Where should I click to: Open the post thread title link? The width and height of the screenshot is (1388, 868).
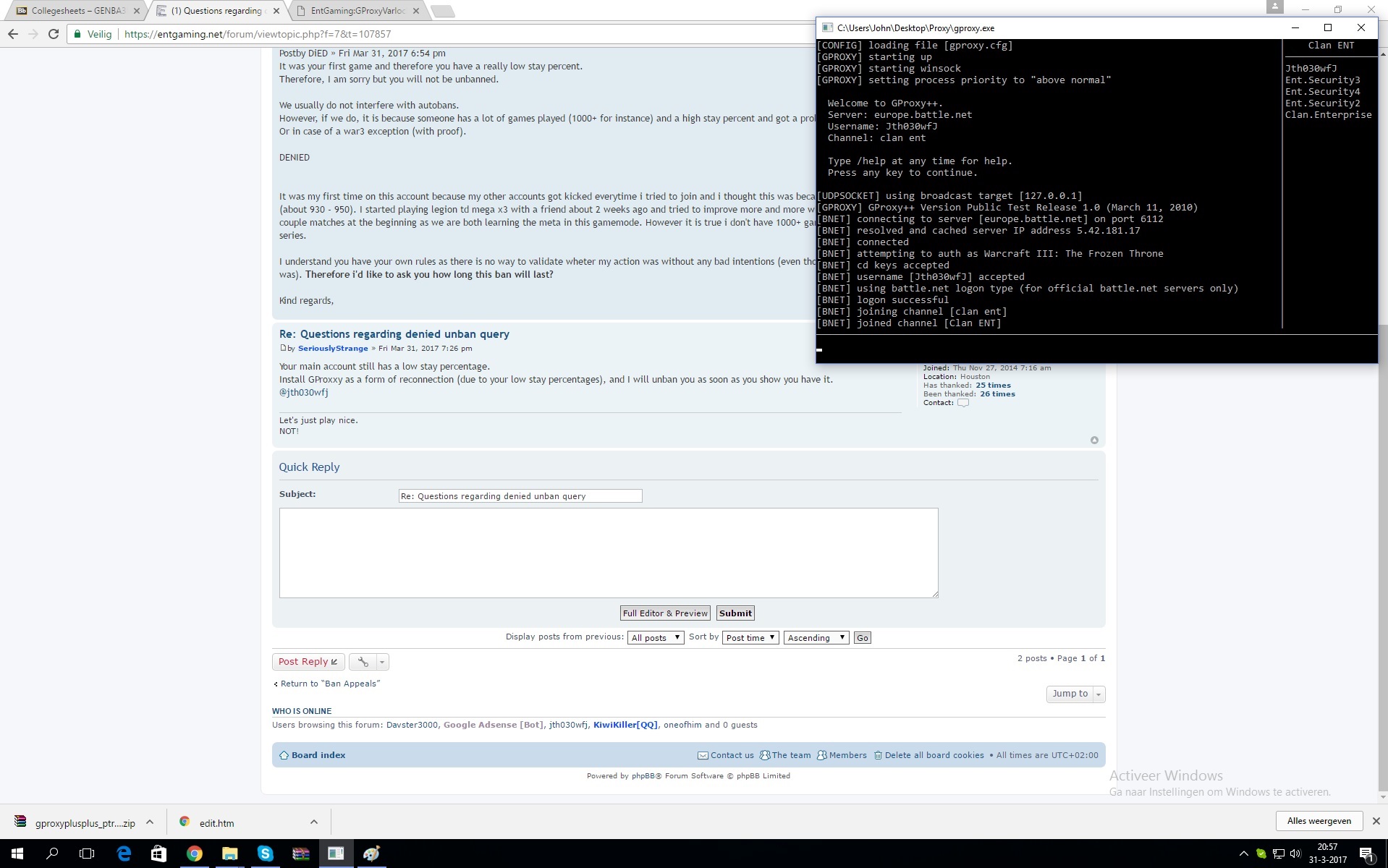(x=394, y=334)
